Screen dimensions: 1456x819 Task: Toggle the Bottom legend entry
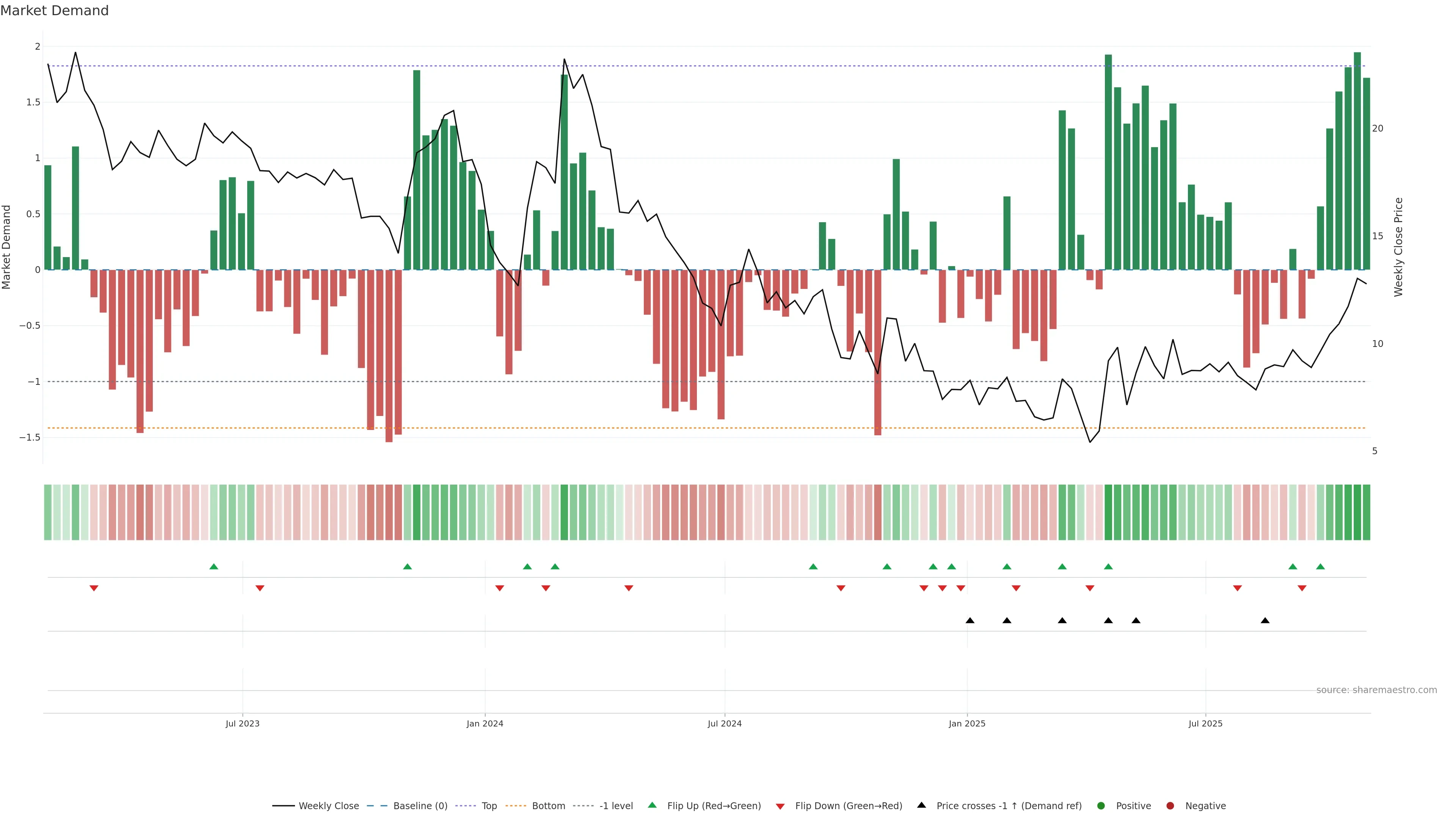(x=548, y=805)
